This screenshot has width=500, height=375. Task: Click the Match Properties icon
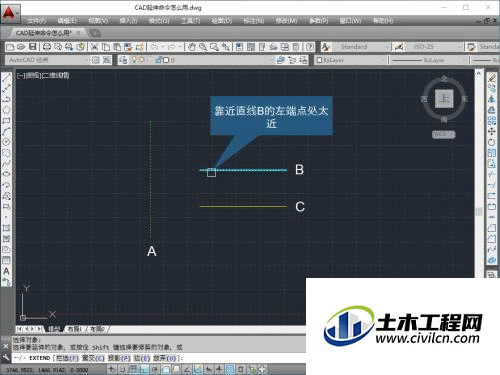140,47
